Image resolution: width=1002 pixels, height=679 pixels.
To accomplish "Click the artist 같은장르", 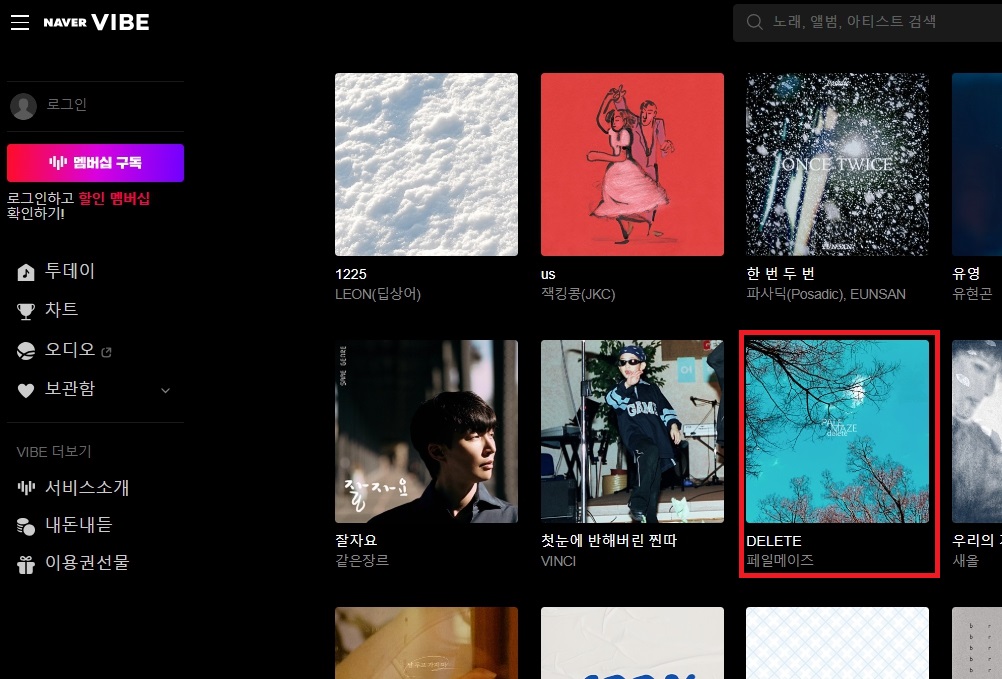I will pyautogui.click(x=362, y=561).
